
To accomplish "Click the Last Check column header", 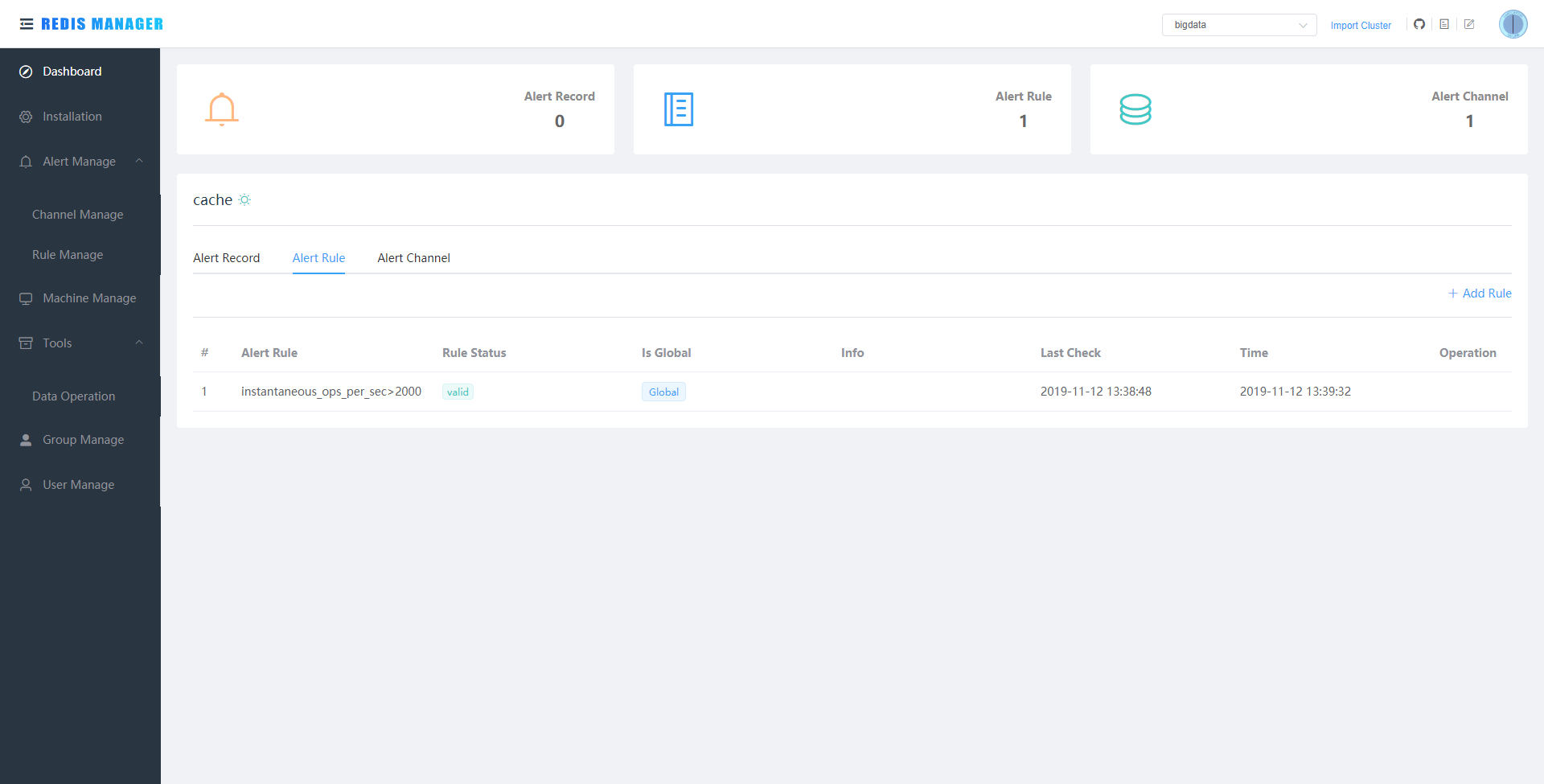I will [x=1070, y=353].
